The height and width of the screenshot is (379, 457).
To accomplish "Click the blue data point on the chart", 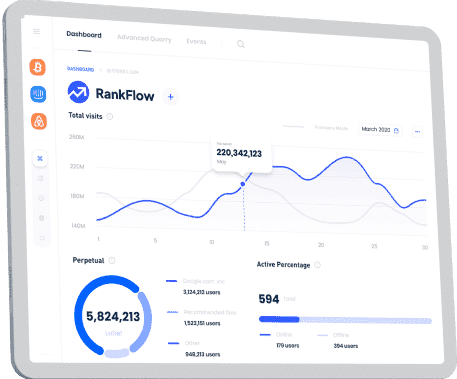I will click(243, 184).
